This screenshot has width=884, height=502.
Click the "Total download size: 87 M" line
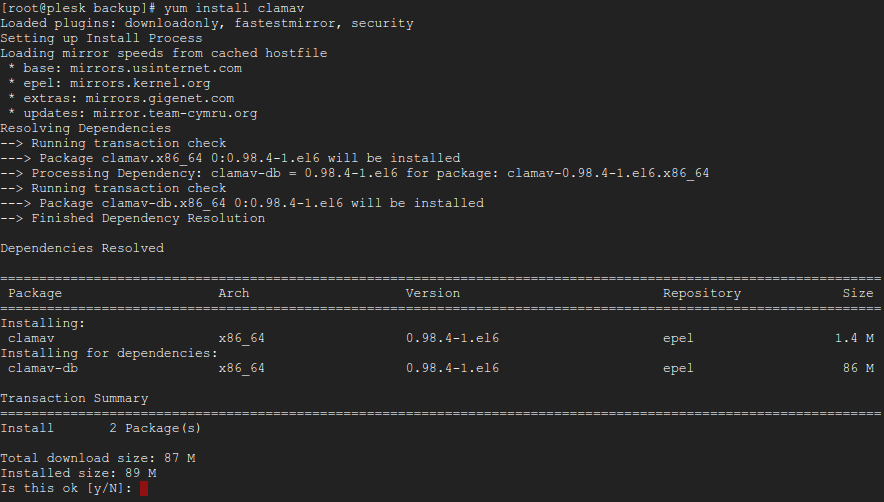click(98, 458)
